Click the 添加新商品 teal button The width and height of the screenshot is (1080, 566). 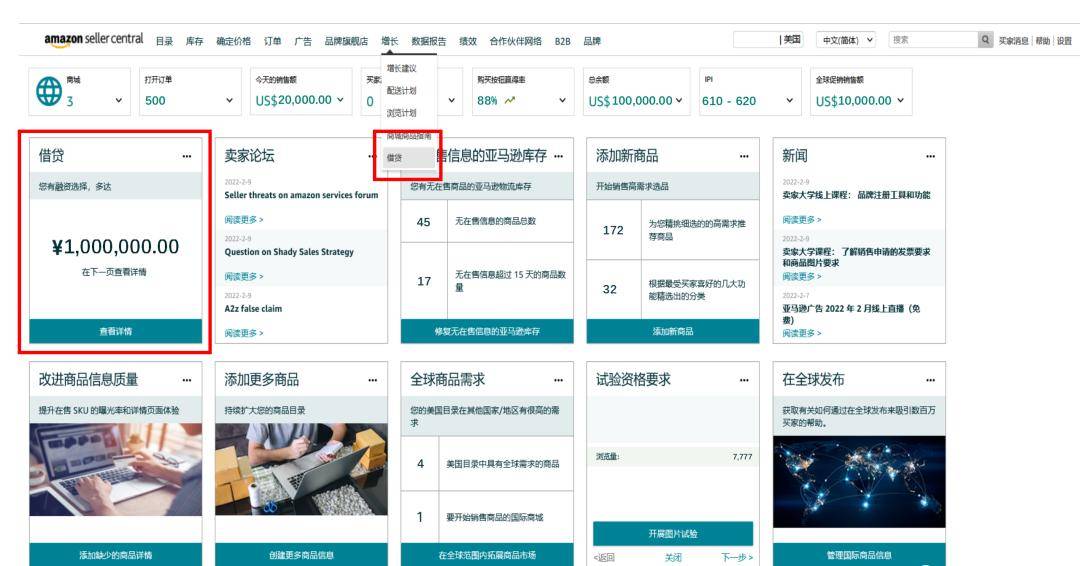click(x=673, y=331)
